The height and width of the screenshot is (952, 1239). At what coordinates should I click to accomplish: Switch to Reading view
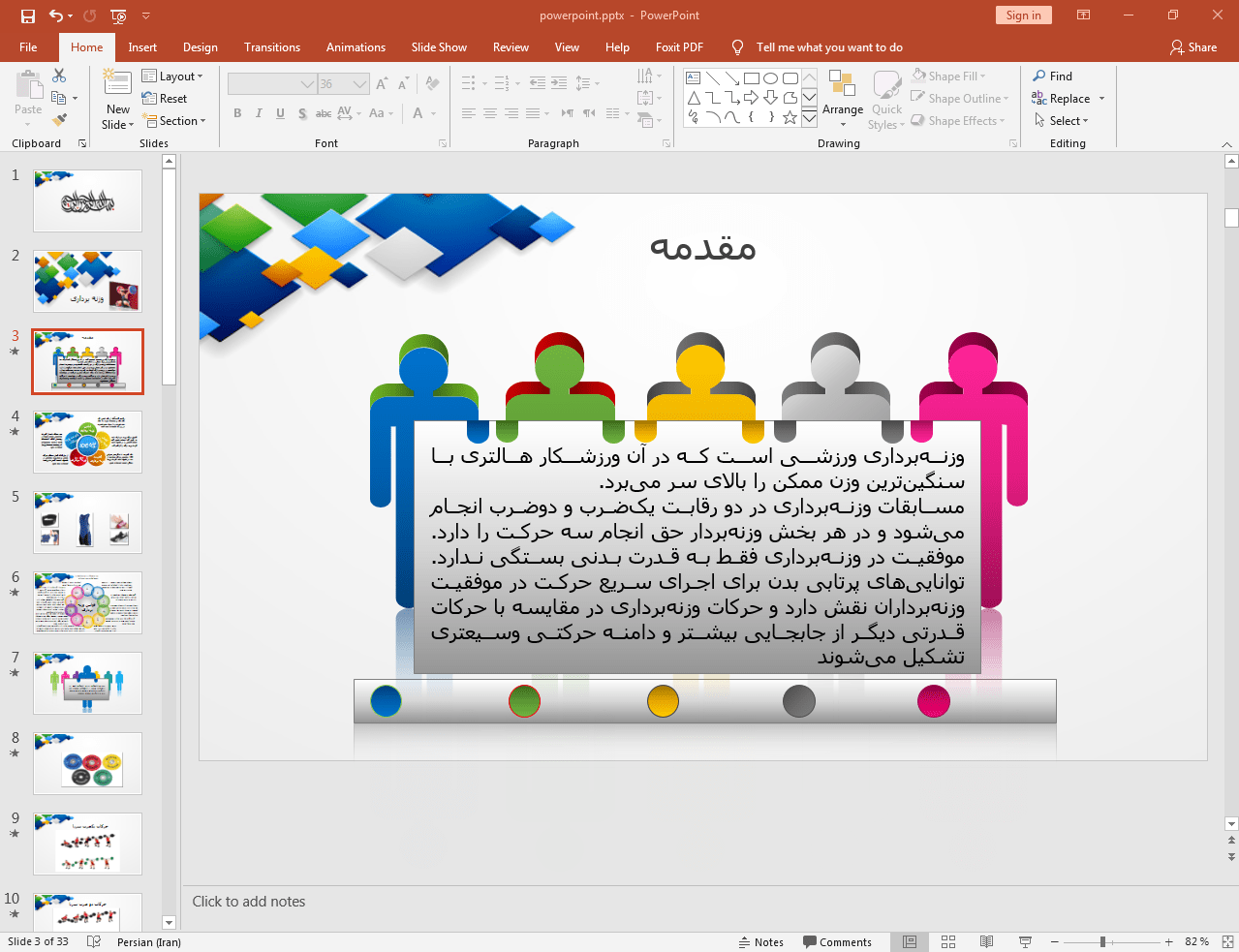click(986, 941)
